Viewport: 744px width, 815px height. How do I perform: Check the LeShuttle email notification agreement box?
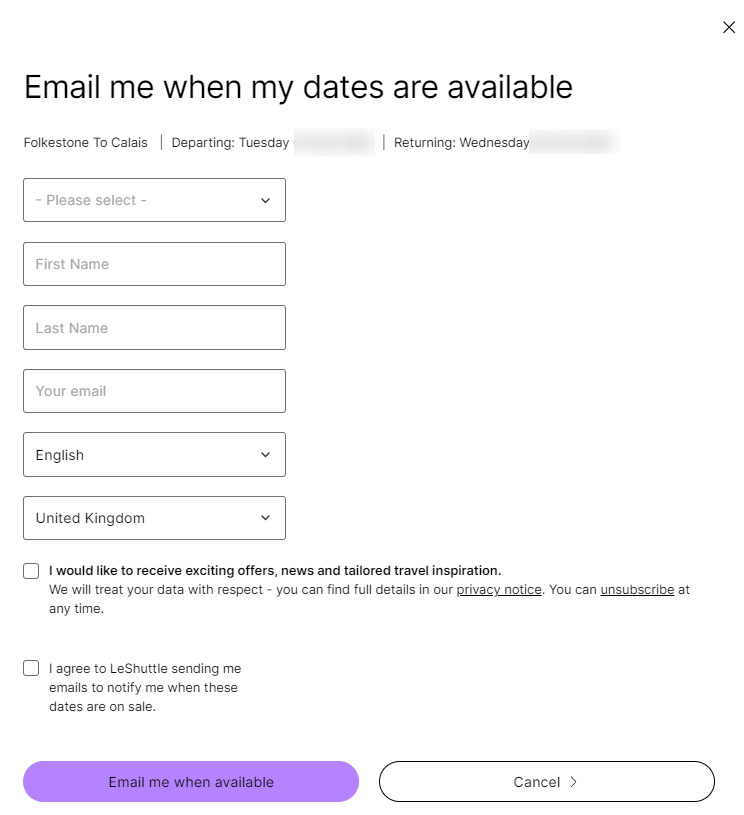[31, 668]
